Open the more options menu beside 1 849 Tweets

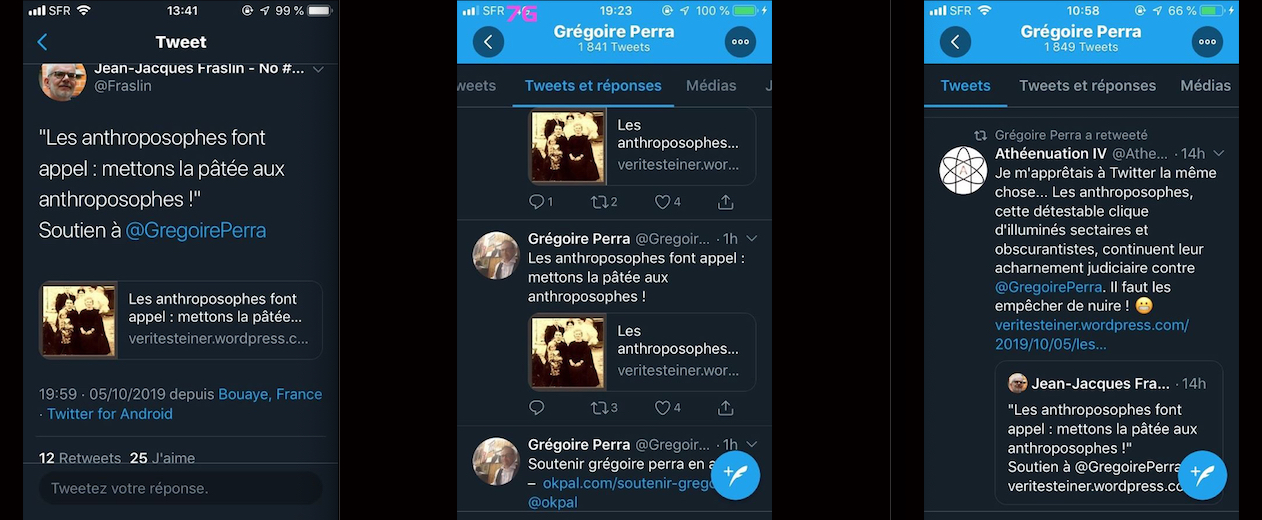[1207, 41]
